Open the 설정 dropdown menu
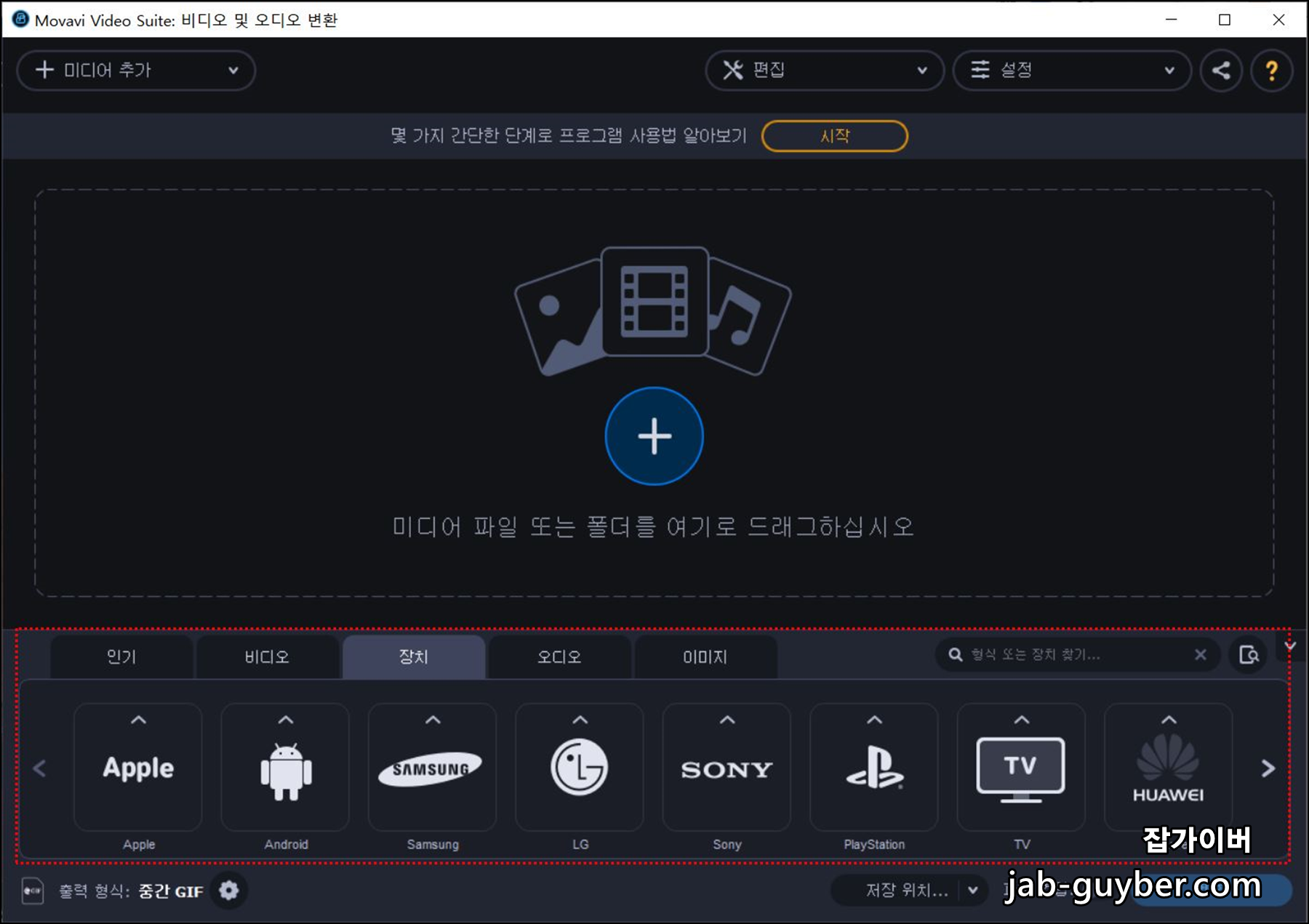 click(1072, 71)
